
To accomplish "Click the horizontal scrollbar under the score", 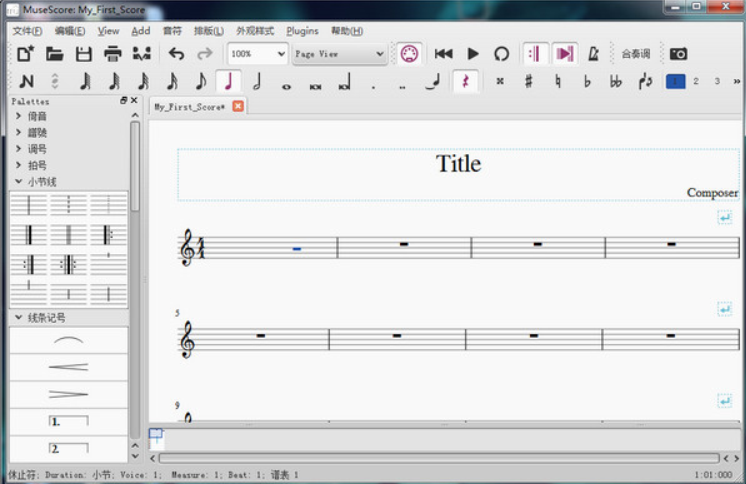I will click(x=439, y=458).
